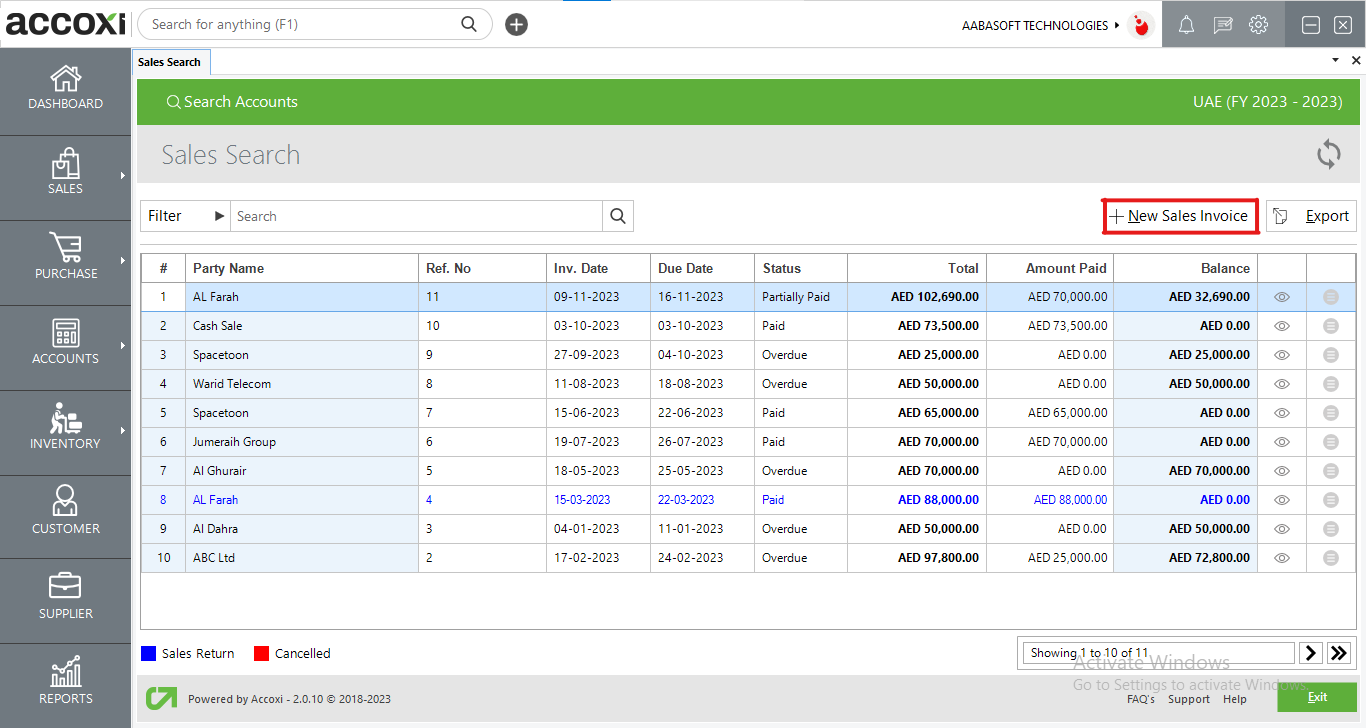
Task: Click the New Sales Invoice button
Action: (x=1180, y=216)
